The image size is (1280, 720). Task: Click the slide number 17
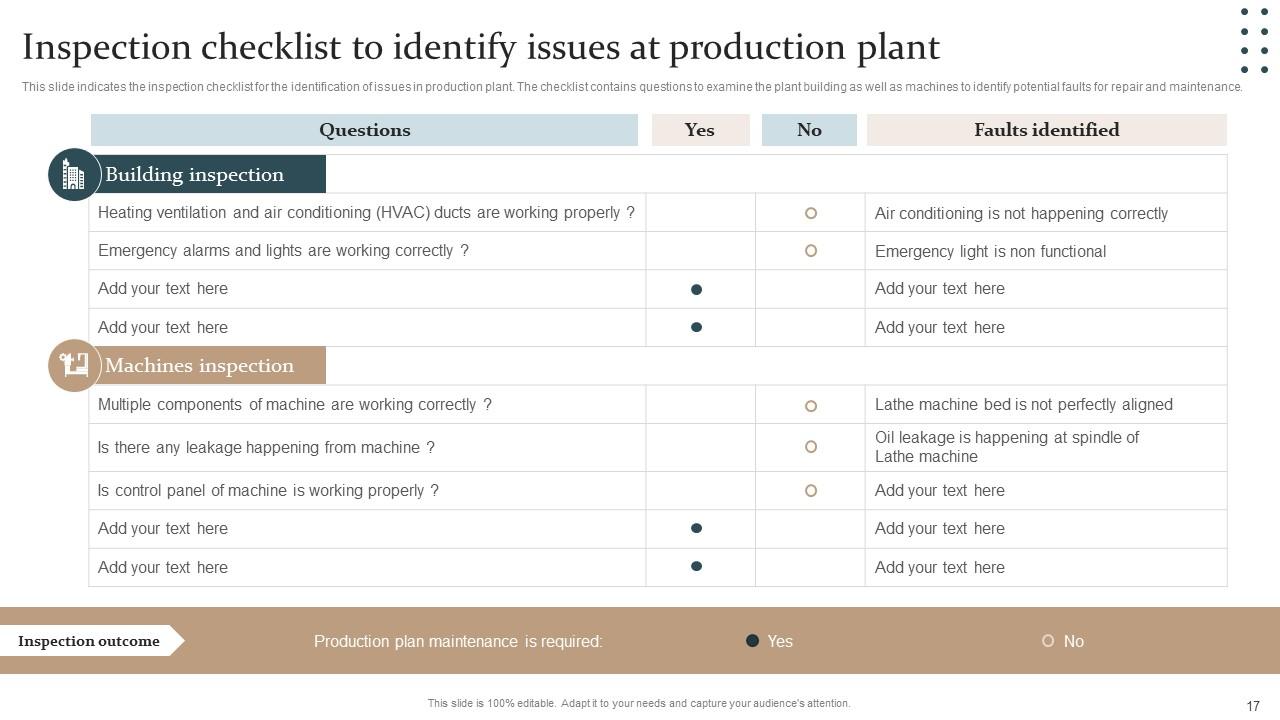(1251, 704)
